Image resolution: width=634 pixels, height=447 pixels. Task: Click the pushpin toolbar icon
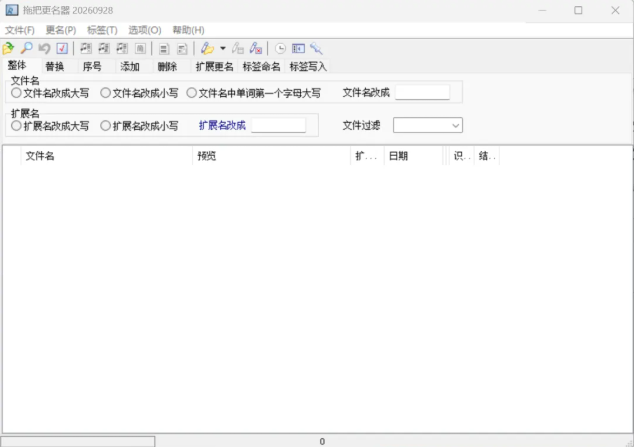(x=316, y=48)
